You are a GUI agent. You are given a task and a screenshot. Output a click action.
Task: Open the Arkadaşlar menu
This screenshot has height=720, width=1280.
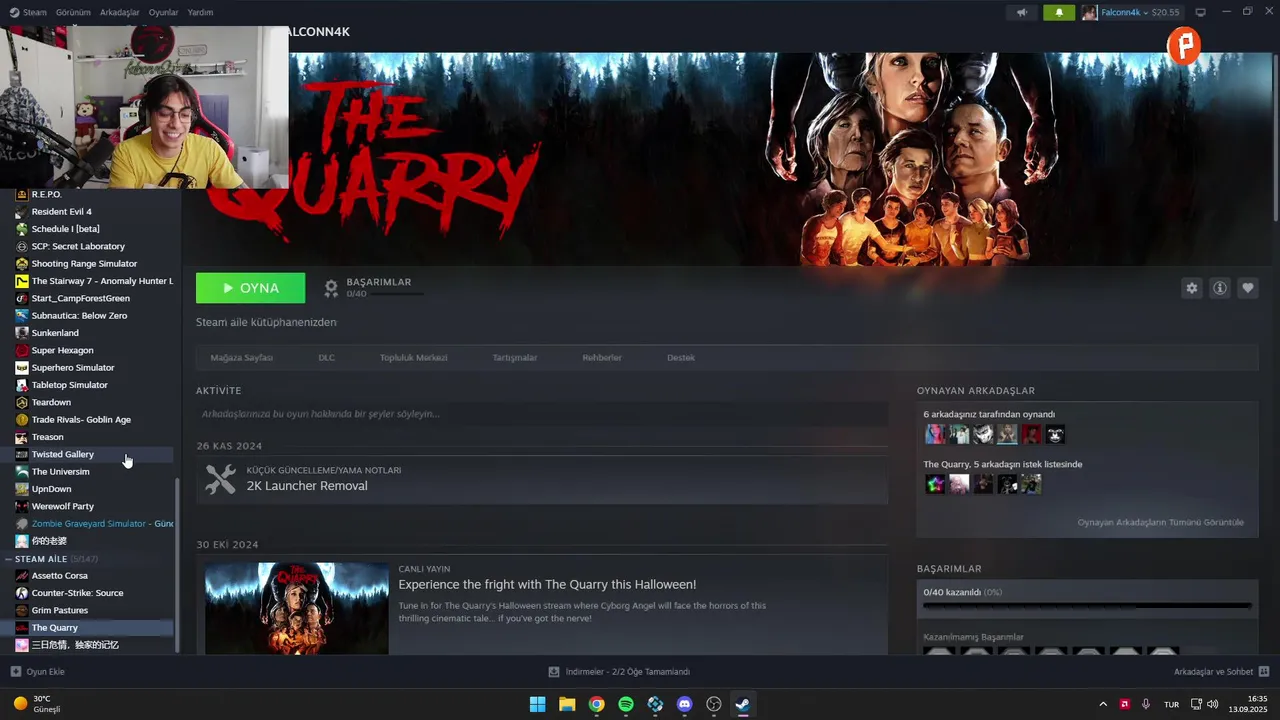(x=121, y=12)
